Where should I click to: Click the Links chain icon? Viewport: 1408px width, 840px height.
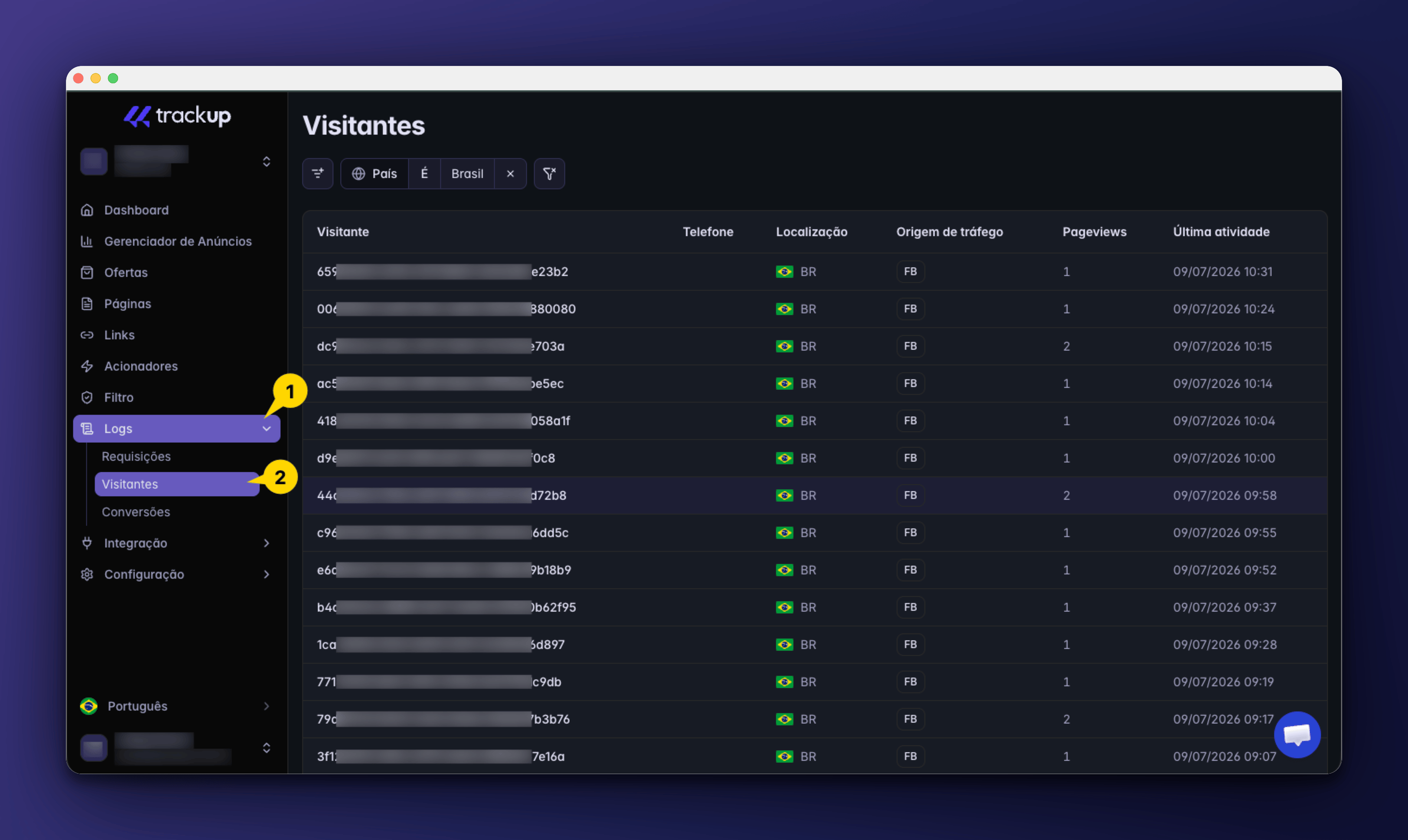pos(87,334)
